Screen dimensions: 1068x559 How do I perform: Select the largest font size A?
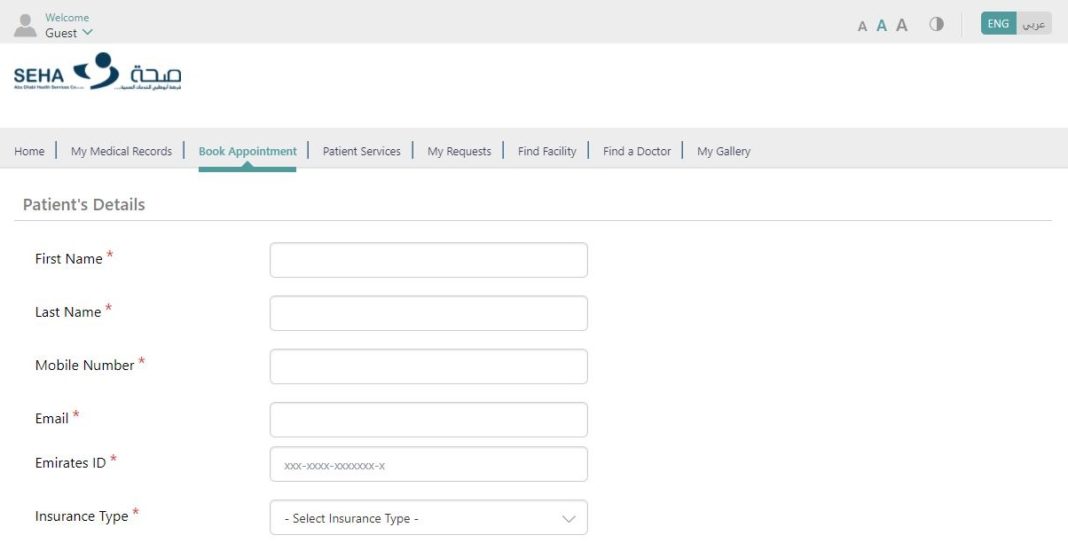click(x=902, y=25)
